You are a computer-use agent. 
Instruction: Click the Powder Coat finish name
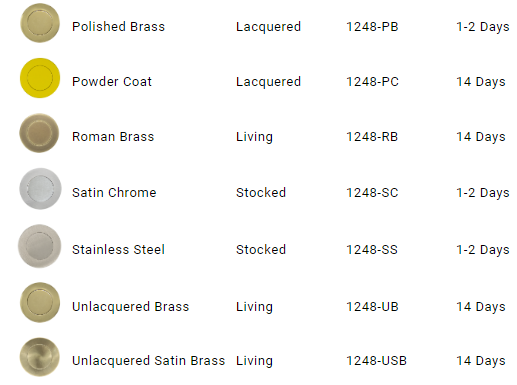112,82
